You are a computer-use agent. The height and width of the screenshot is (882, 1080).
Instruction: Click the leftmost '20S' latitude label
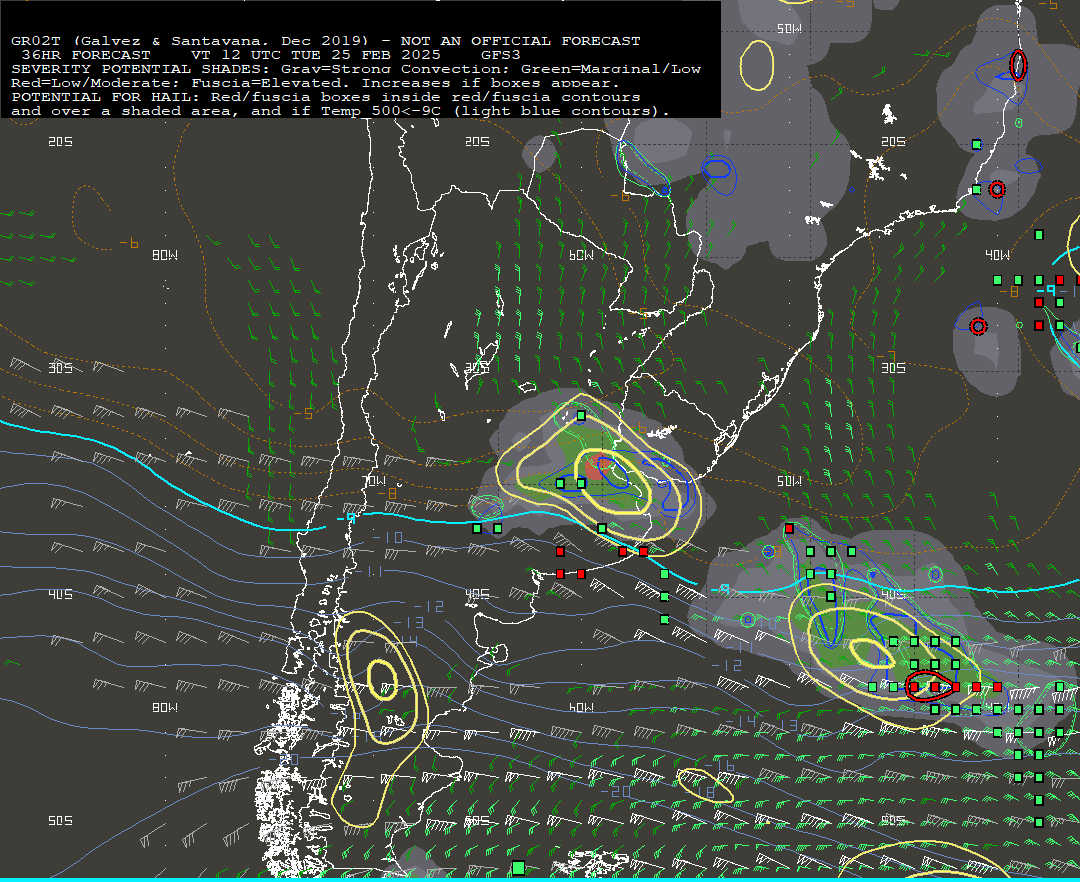point(61,141)
